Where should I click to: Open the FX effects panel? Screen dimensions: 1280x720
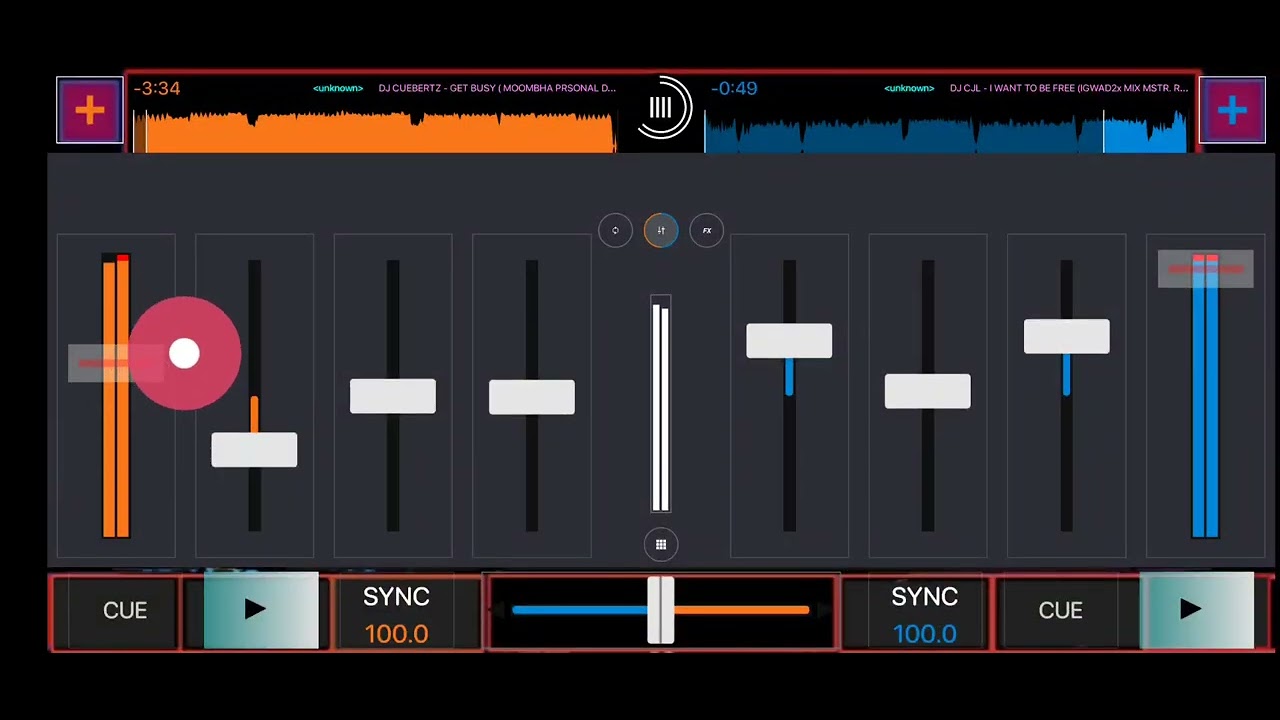coord(706,231)
